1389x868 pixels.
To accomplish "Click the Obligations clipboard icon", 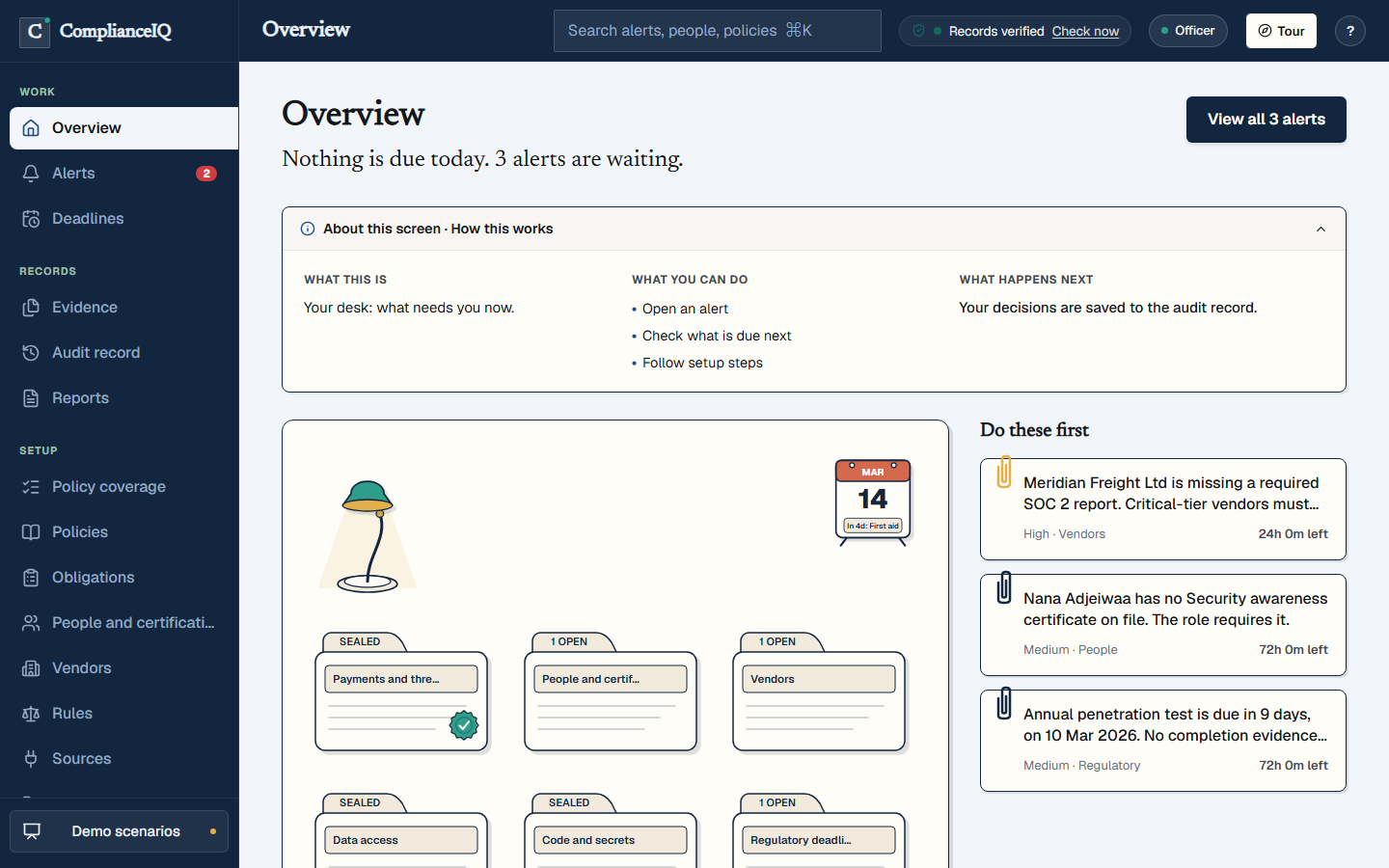I will (31, 578).
